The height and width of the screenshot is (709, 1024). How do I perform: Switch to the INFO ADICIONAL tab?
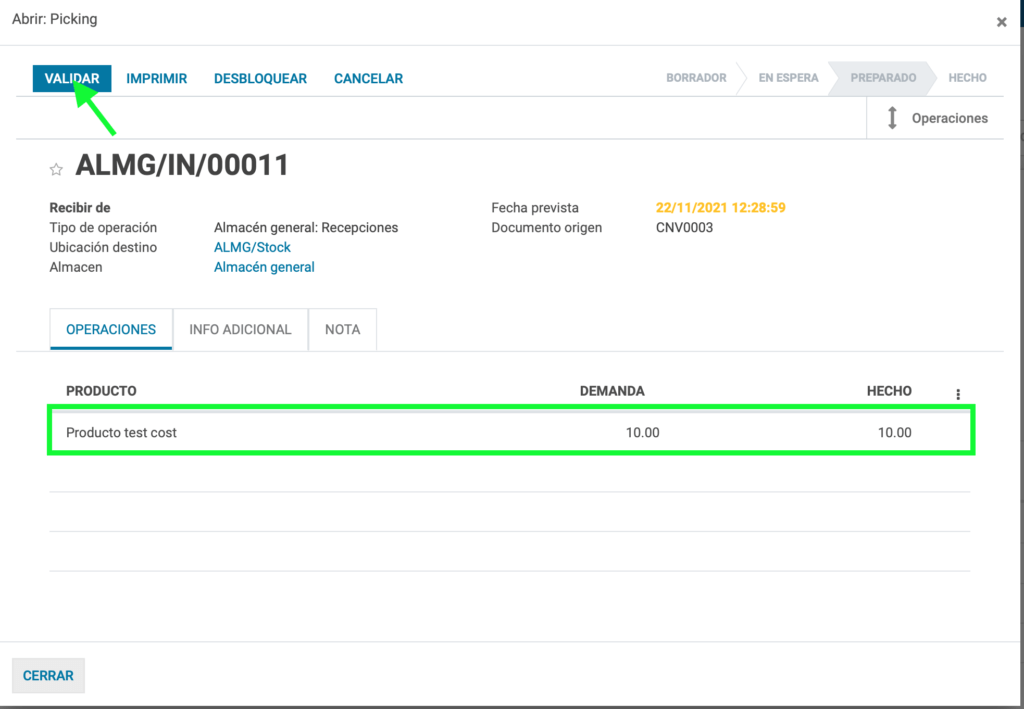(x=240, y=330)
